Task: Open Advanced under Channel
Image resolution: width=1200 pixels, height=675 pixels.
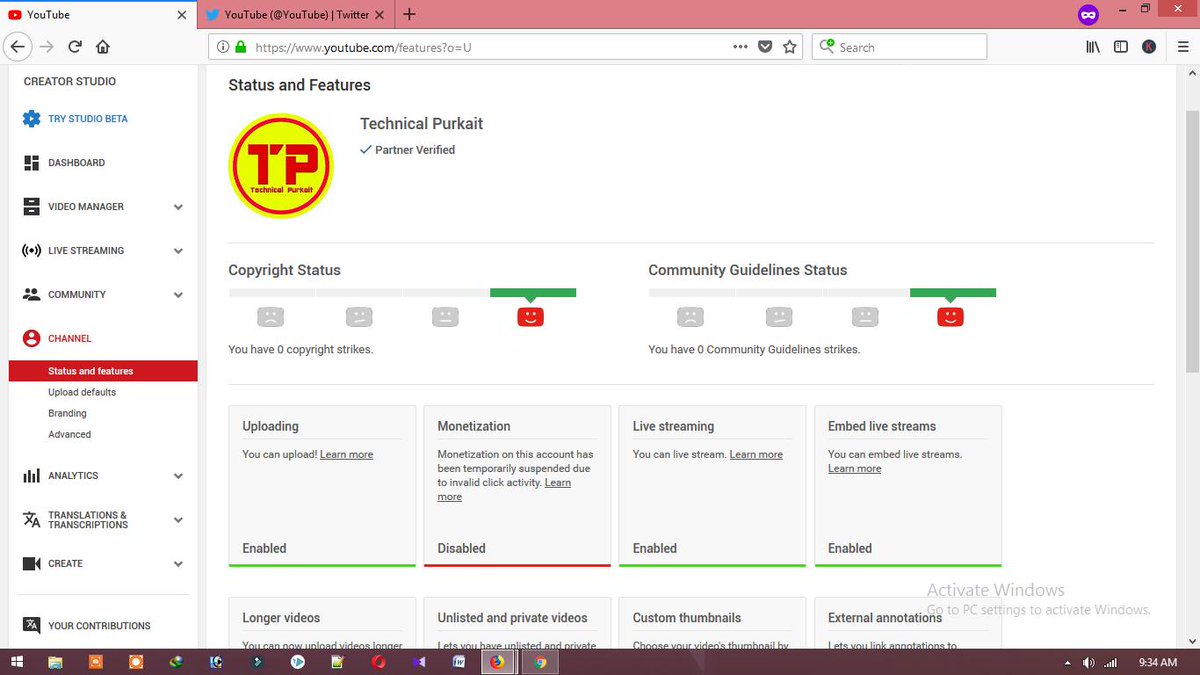Action: coord(69,435)
